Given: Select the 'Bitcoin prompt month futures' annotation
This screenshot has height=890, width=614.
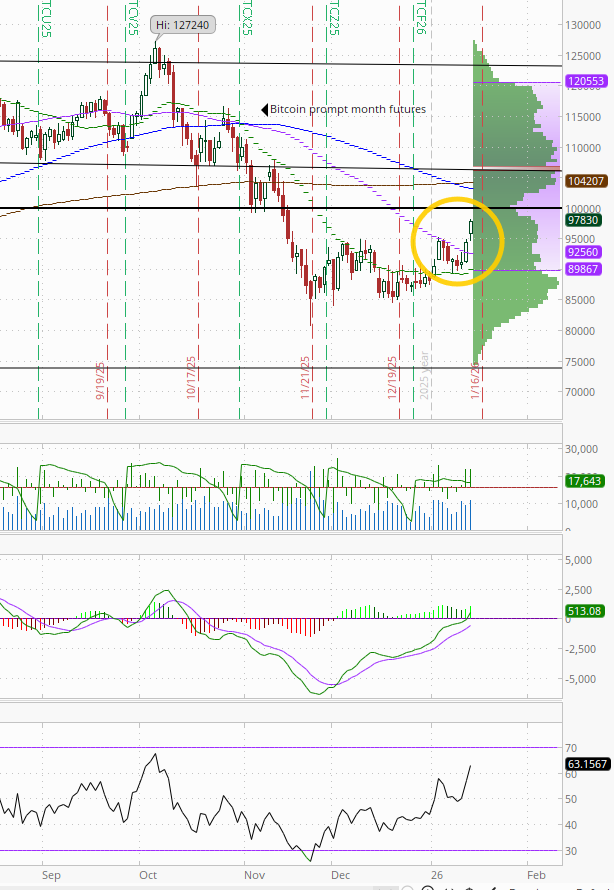Looking at the screenshot, I should pos(347,109).
